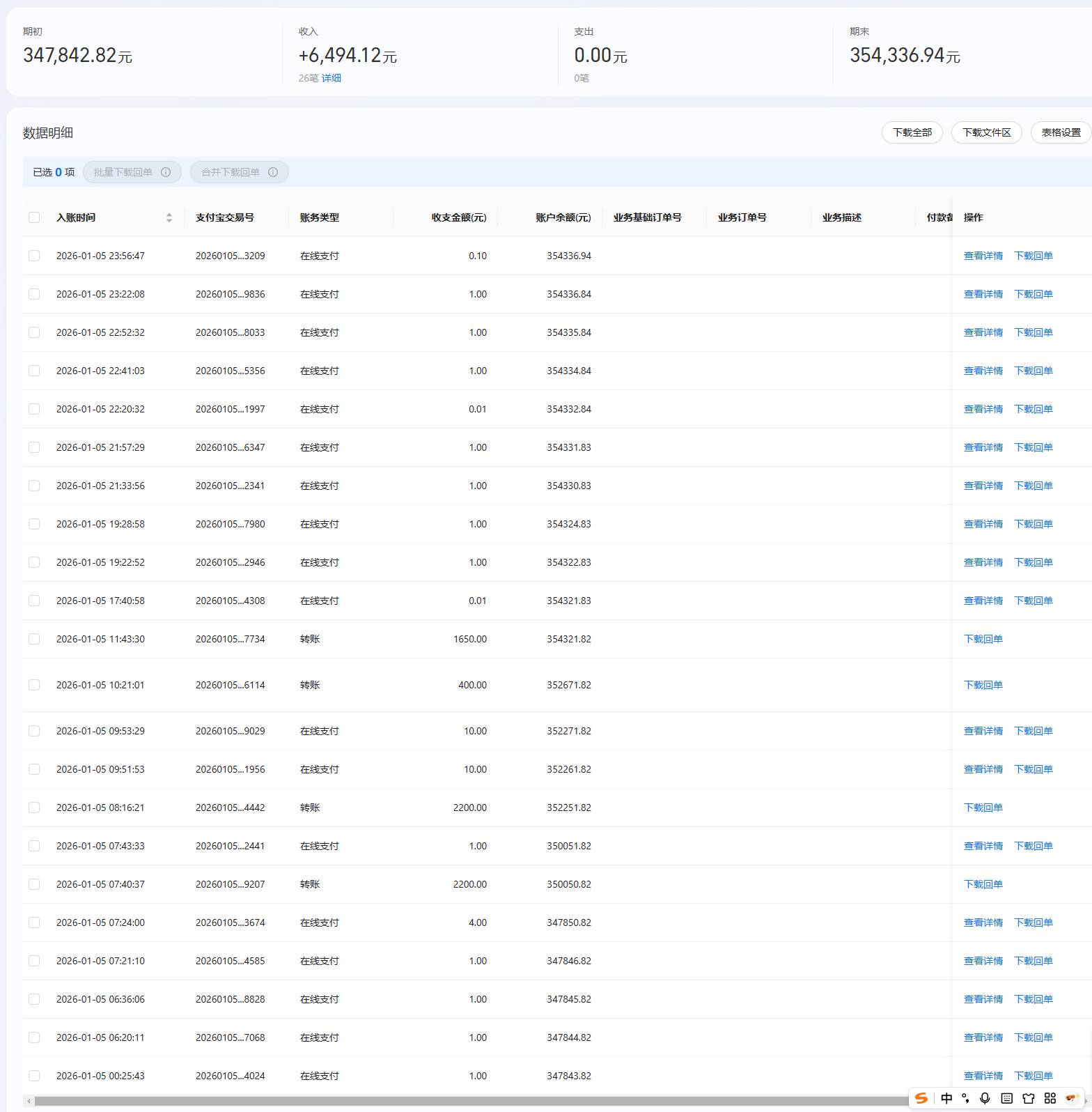
Task: Open the IME soft keyboard icon
Action: click(1007, 1098)
